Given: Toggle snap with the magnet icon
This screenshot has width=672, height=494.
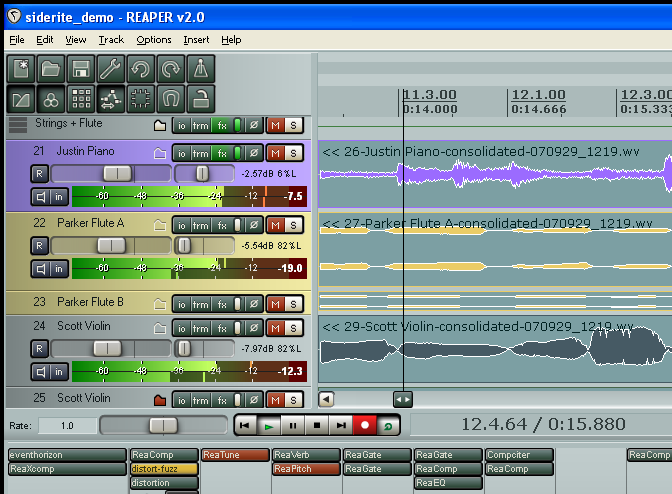Looking at the screenshot, I should click(x=171, y=99).
